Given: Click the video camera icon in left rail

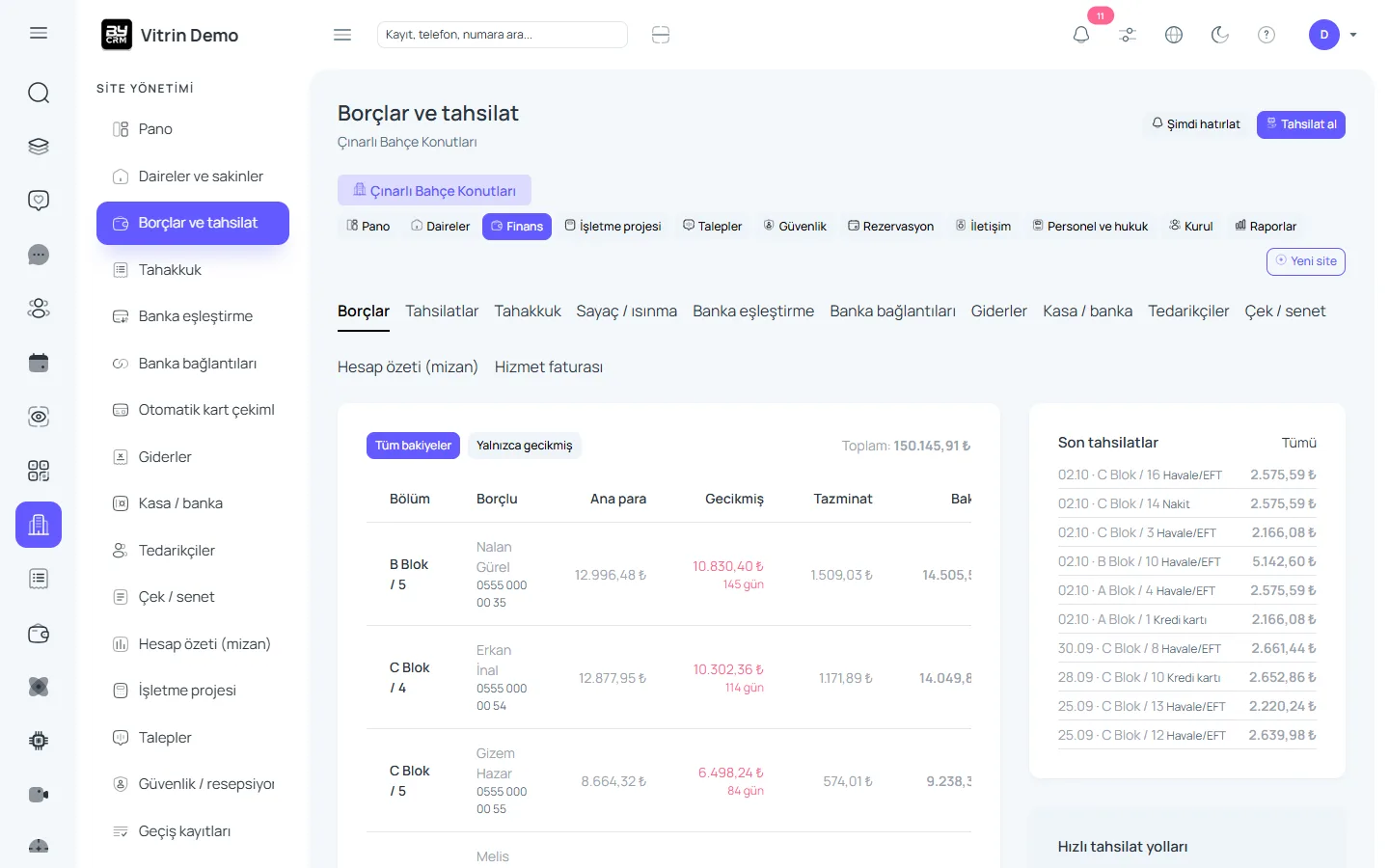Looking at the screenshot, I should click(39, 795).
